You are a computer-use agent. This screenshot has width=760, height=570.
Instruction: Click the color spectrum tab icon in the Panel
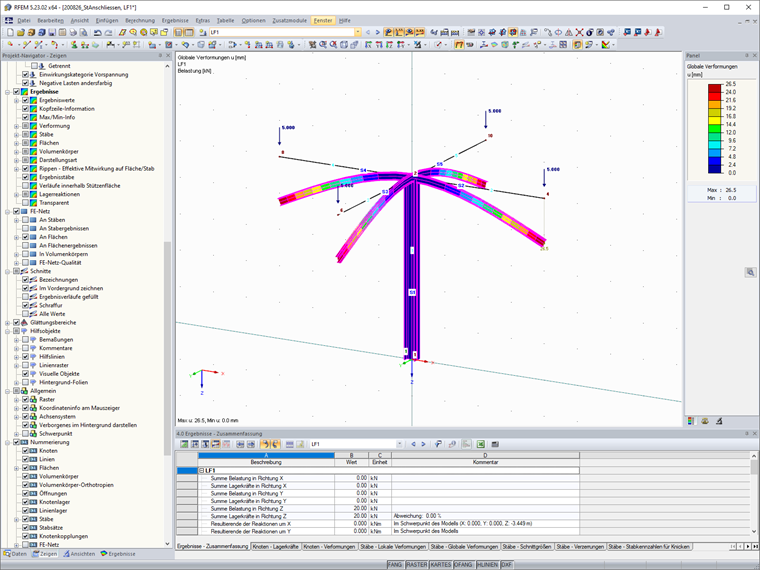691,421
